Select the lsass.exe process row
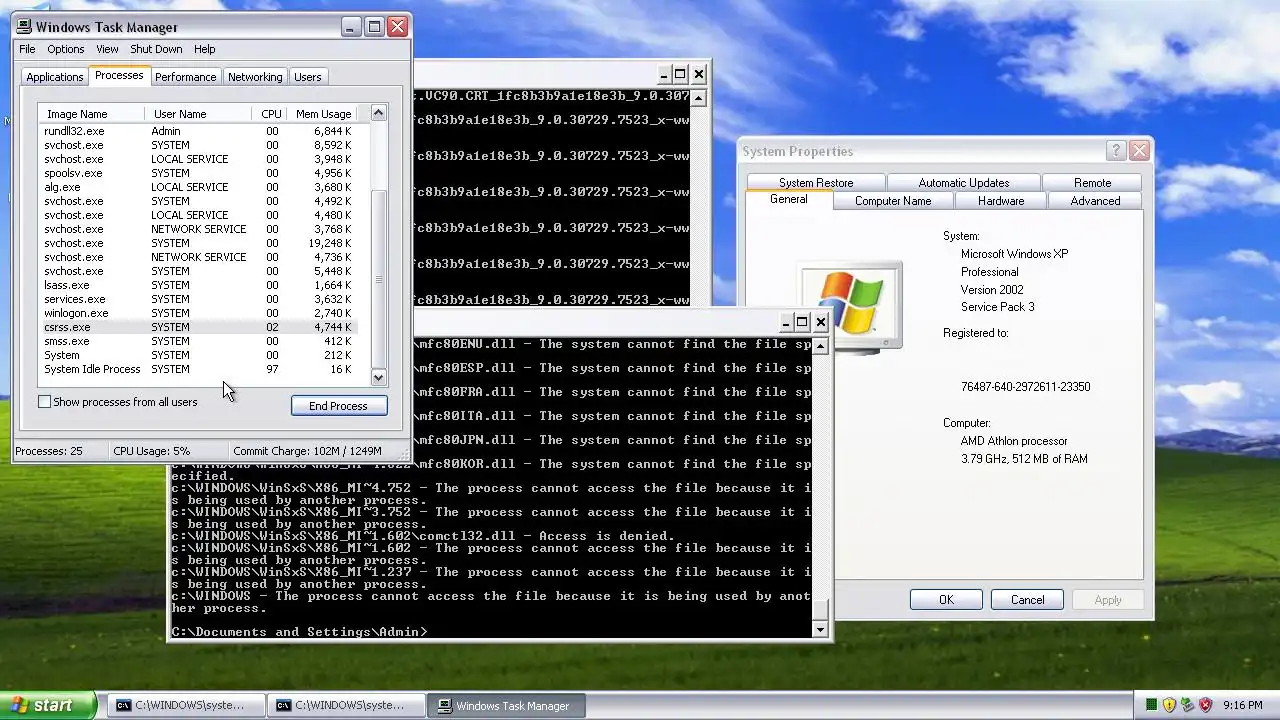1280x720 pixels. pos(198,285)
